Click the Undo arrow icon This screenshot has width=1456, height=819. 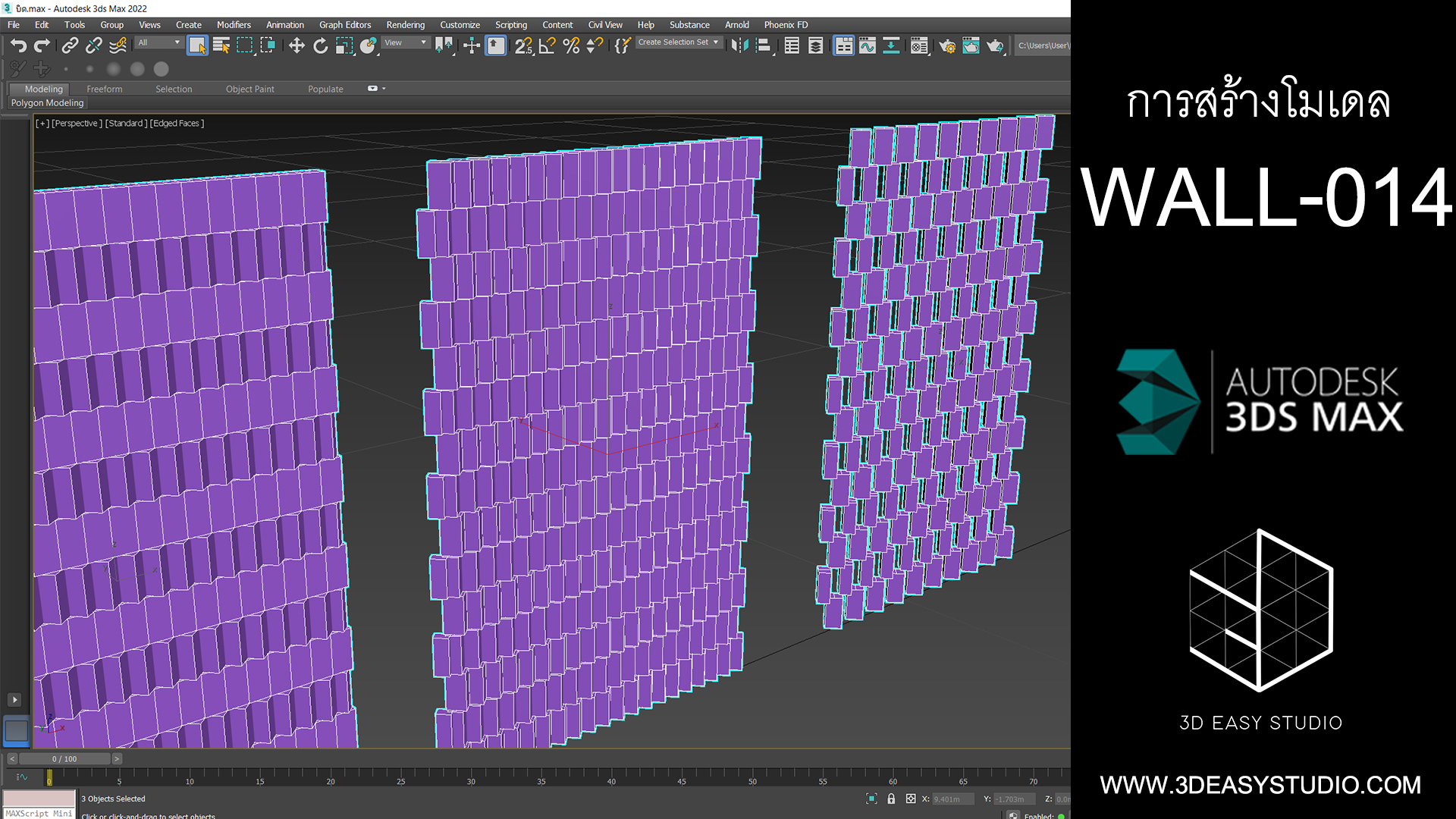[18, 45]
